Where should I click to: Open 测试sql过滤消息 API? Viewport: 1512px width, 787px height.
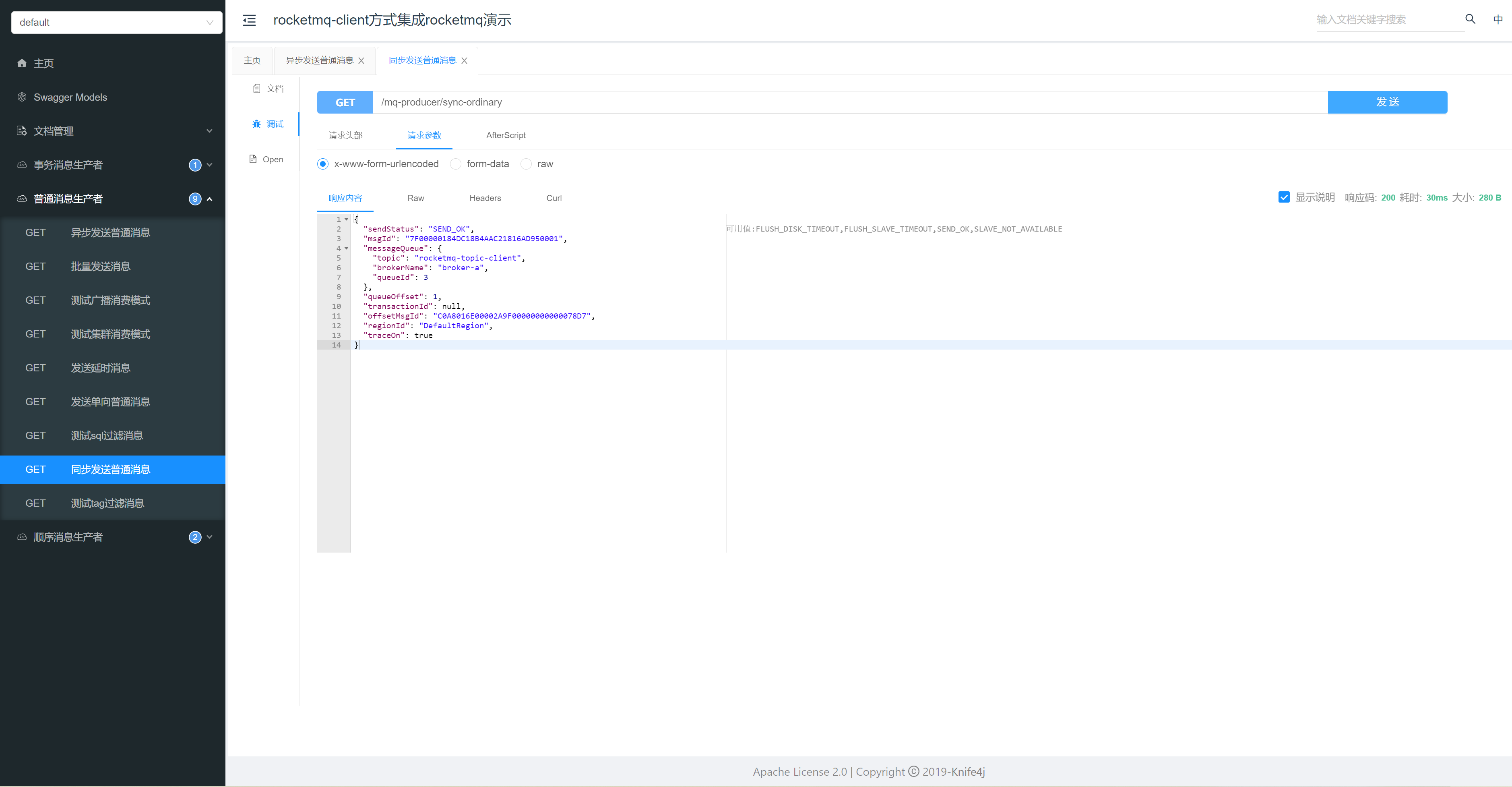[x=113, y=435]
